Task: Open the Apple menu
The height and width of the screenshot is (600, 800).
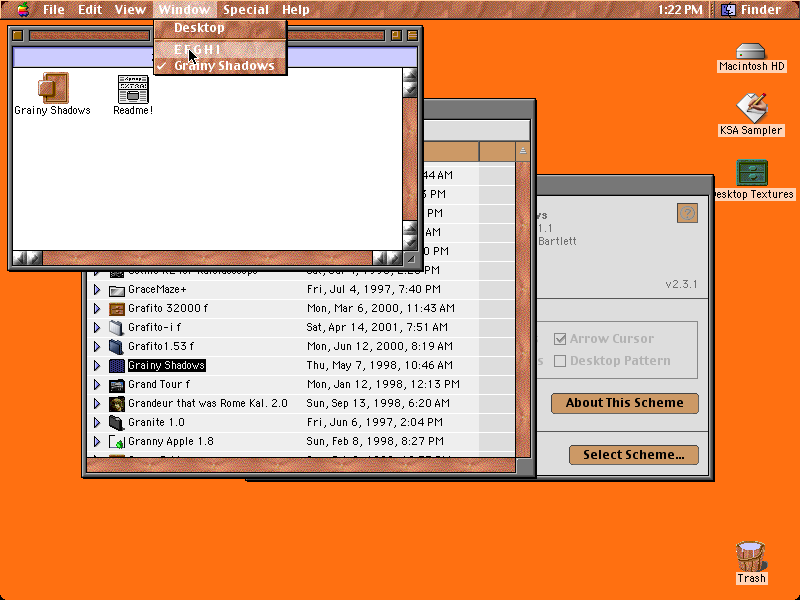Action: (23, 9)
